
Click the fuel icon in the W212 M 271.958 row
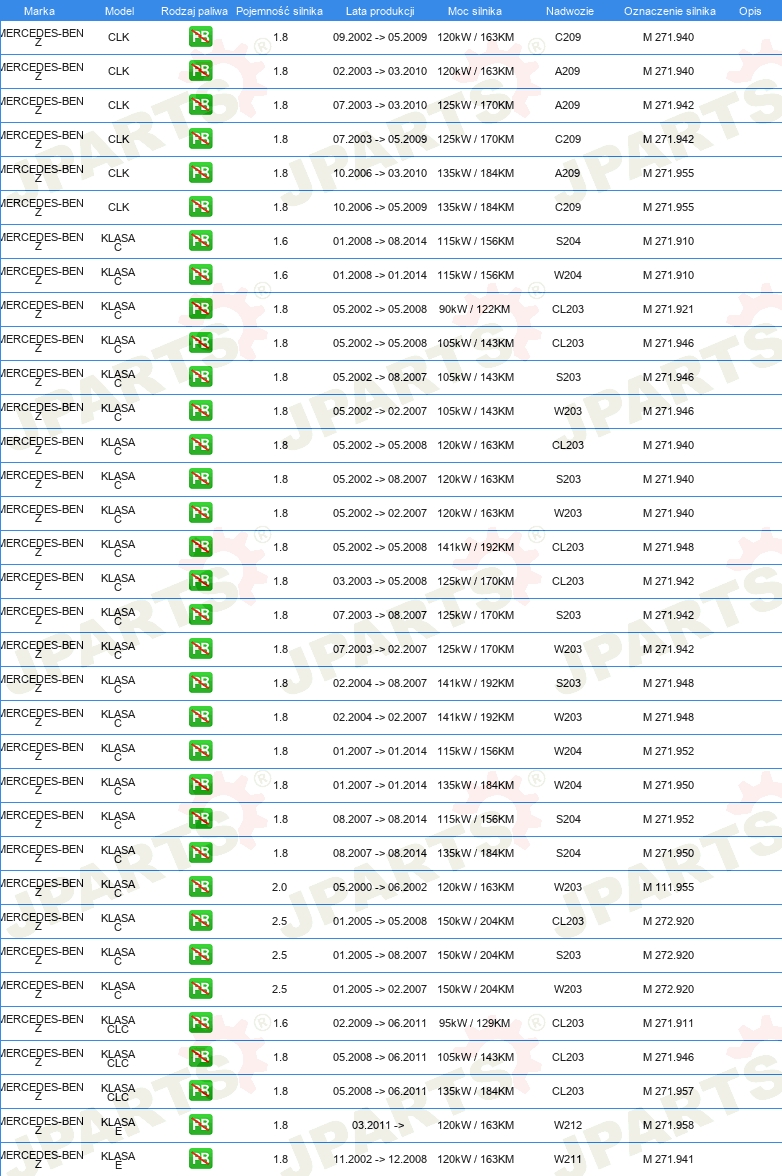tap(200, 1124)
